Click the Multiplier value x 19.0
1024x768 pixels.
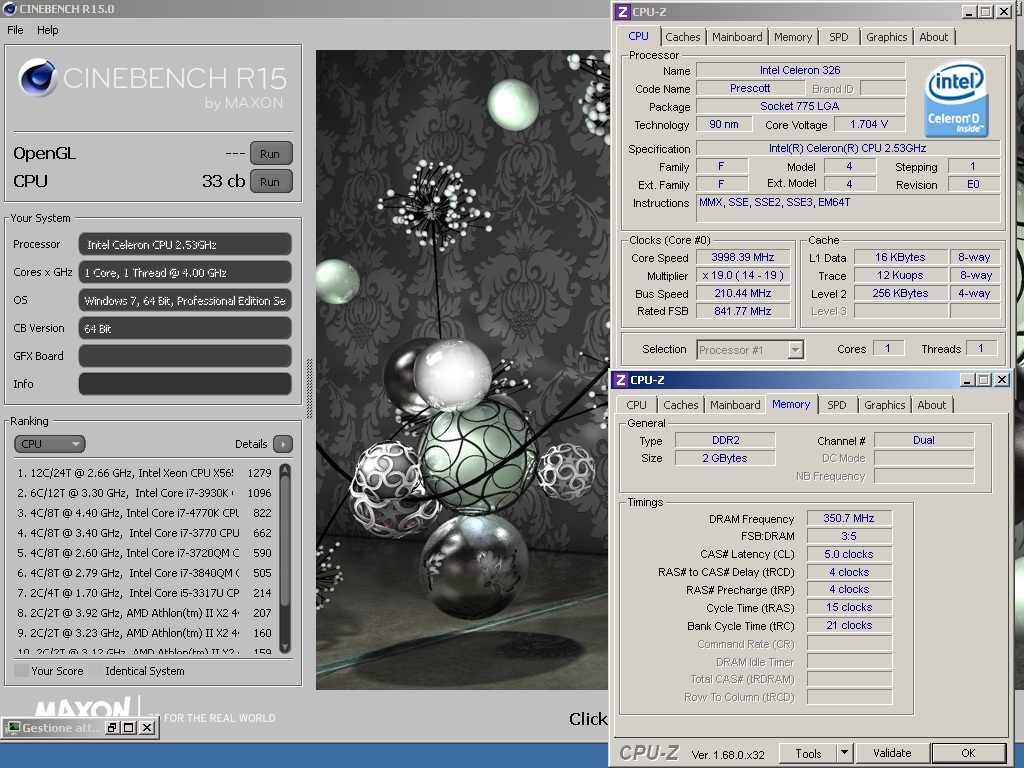[x=743, y=276]
